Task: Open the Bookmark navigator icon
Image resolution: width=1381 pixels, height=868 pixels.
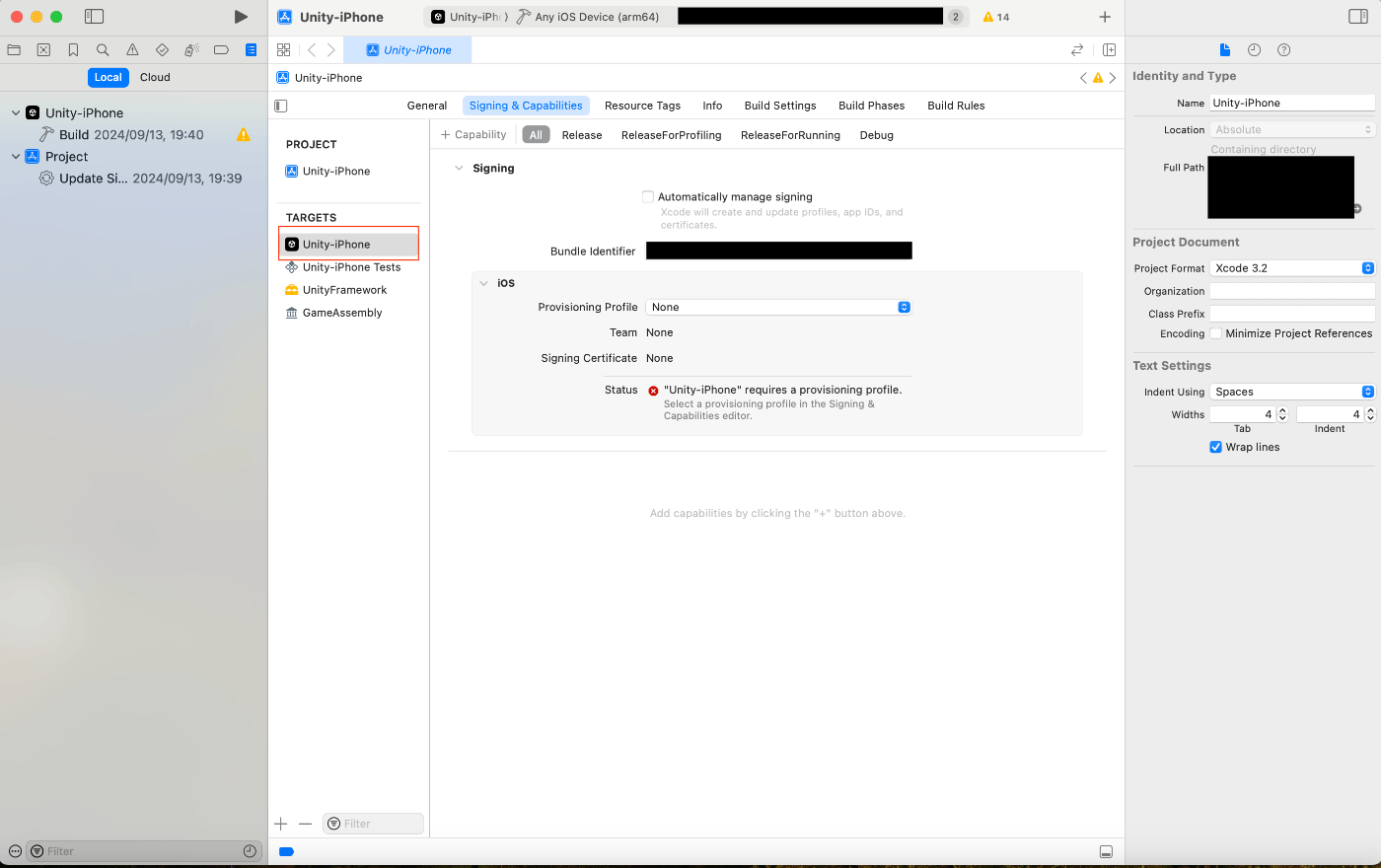Action: (x=73, y=49)
